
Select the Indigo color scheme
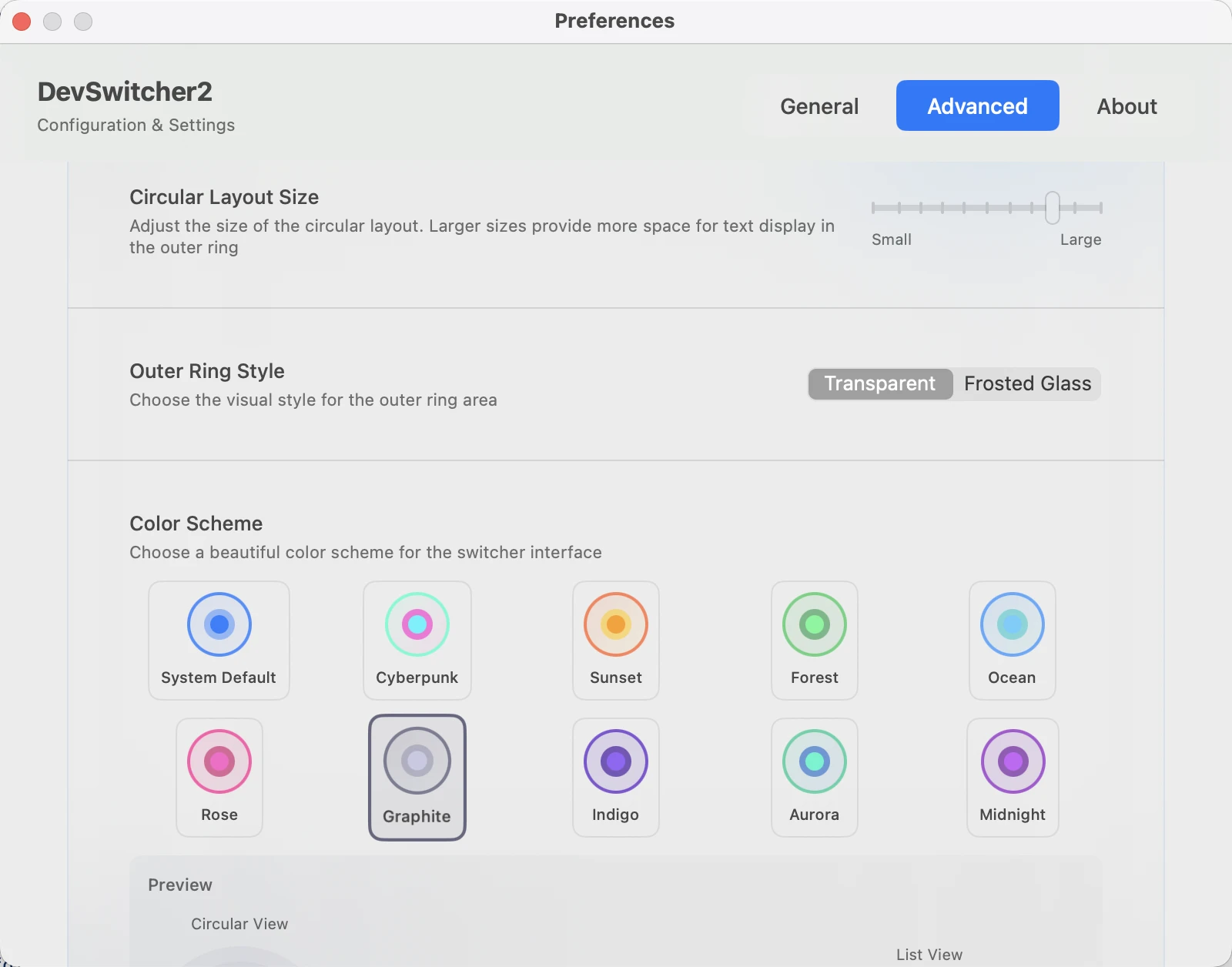tap(615, 777)
